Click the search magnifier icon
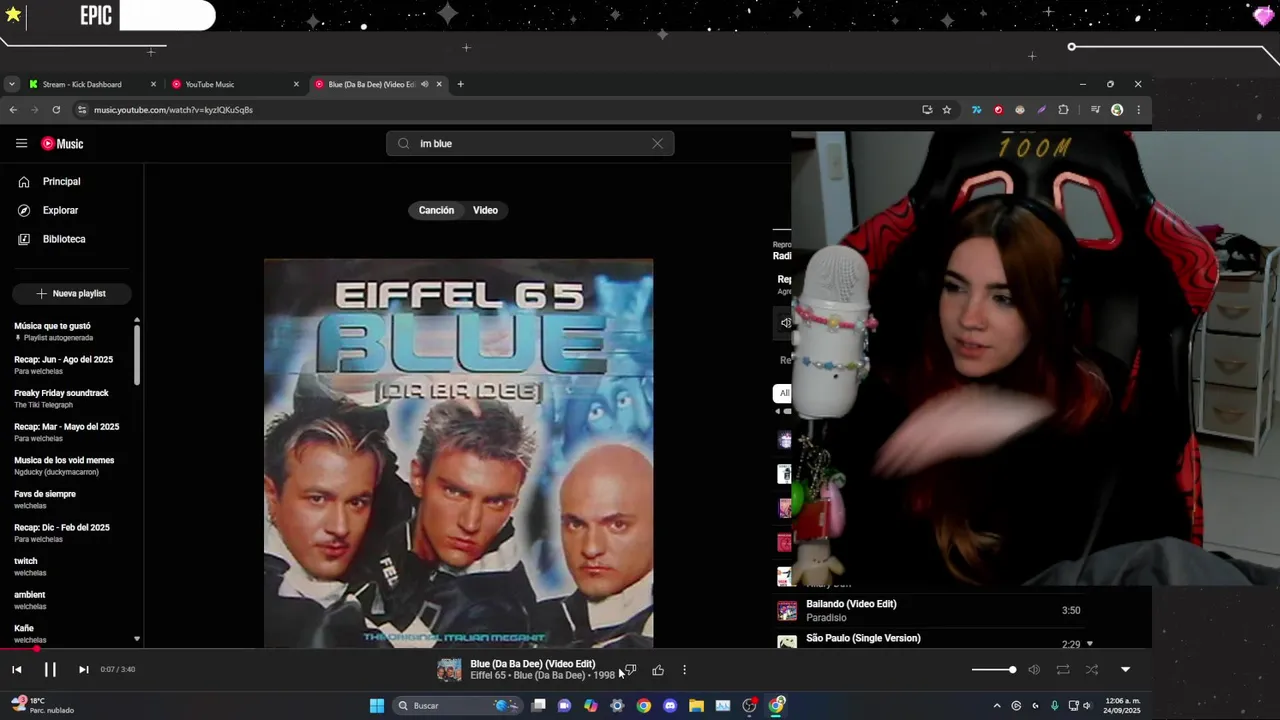Screen dimensions: 1280x720 [404, 144]
